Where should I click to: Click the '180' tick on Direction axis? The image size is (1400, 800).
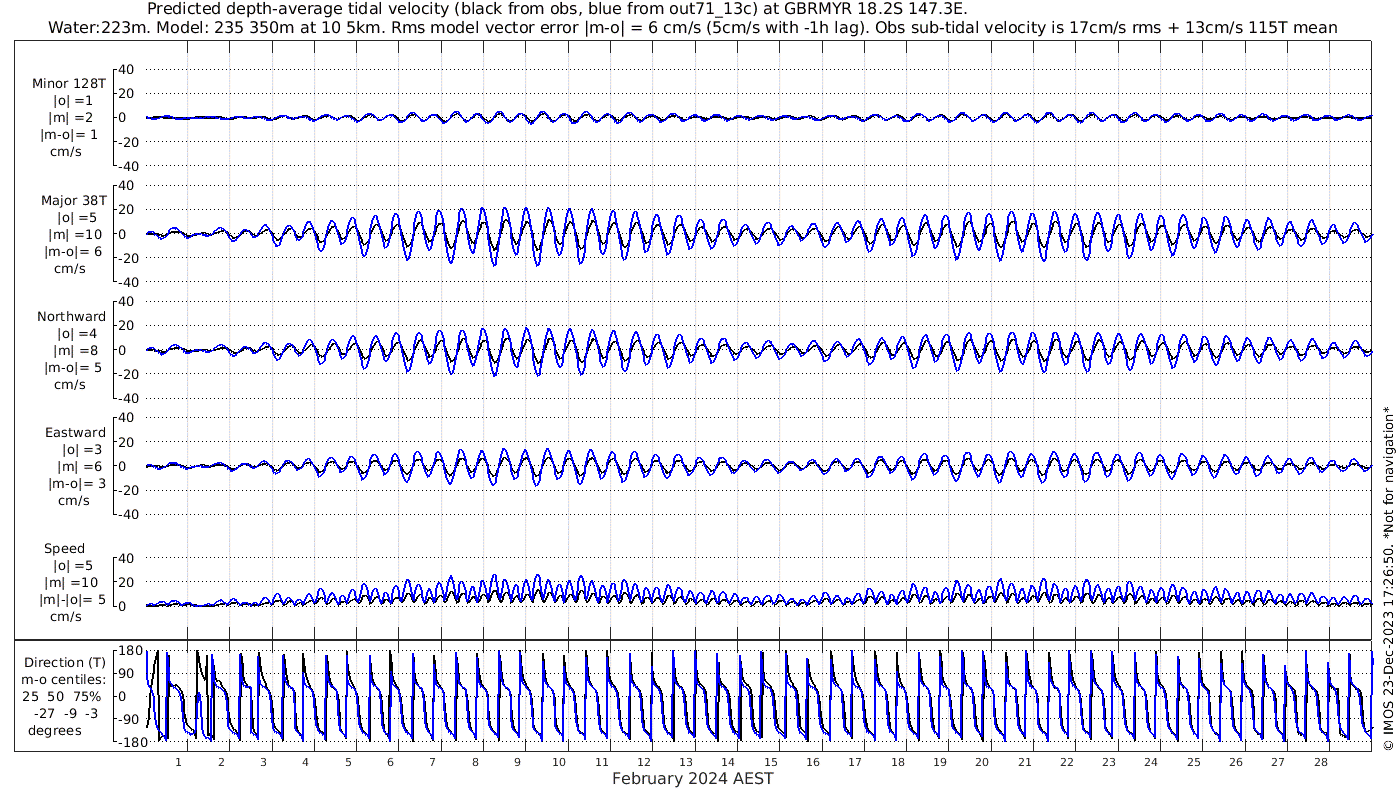tap(130, 651)
